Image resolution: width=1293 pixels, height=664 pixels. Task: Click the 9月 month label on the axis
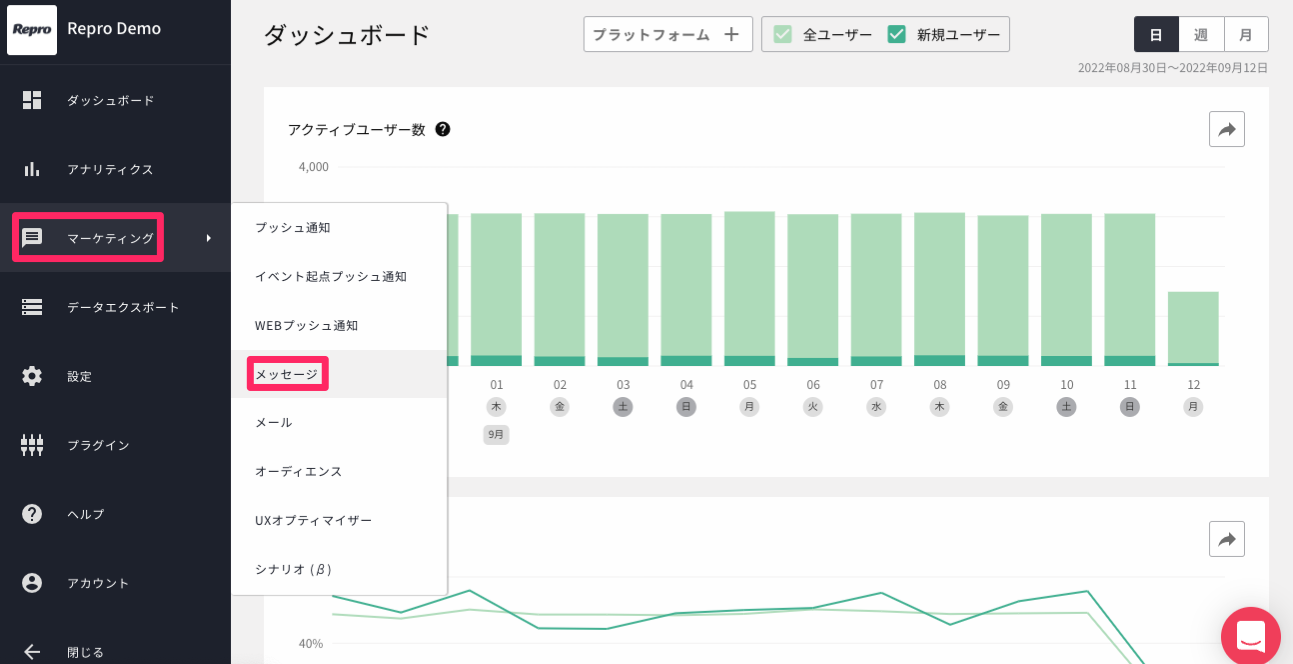tap(497, 435)
